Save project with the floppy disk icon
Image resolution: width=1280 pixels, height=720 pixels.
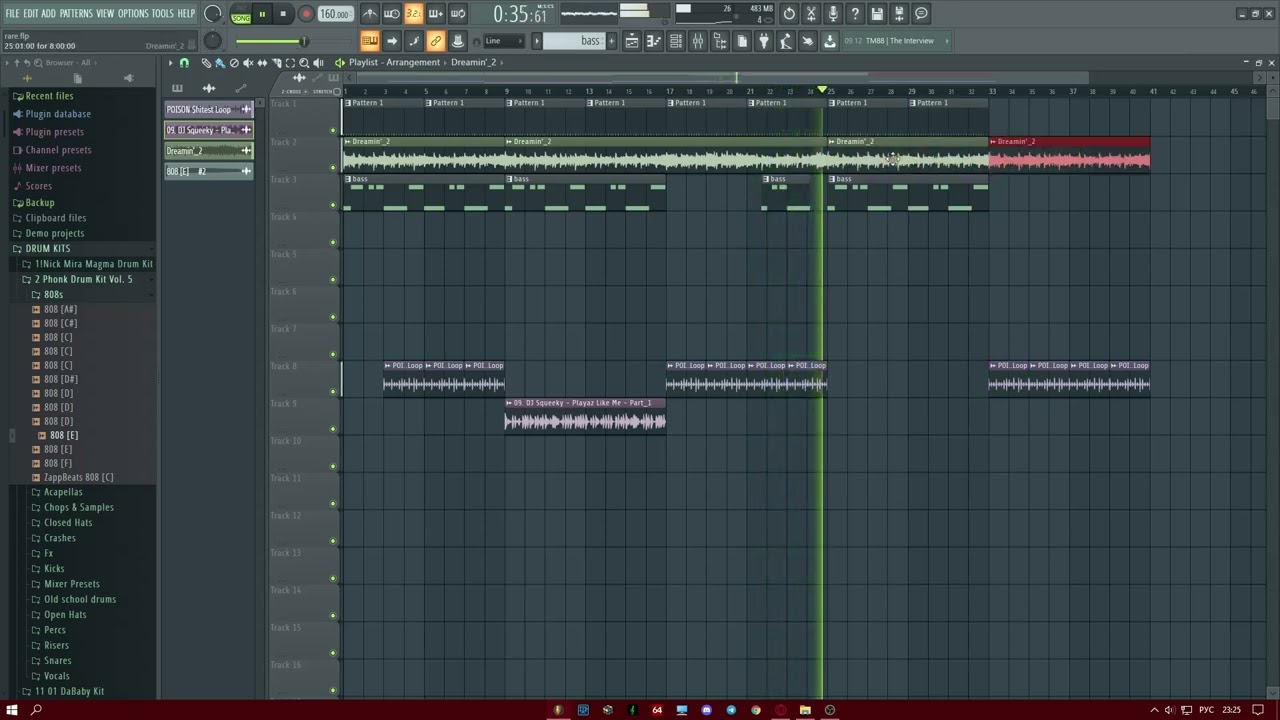point(877,14)
